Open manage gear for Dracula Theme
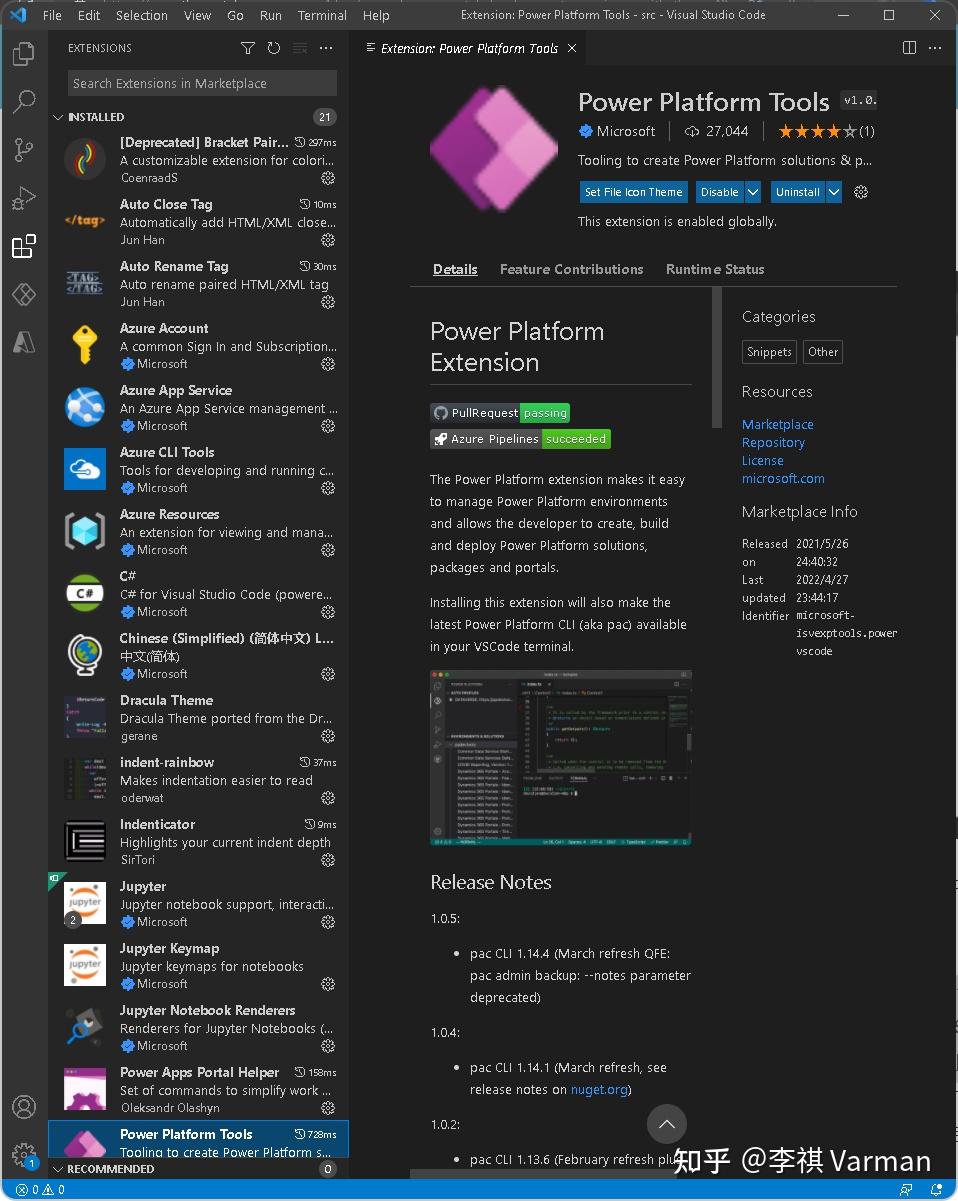 click(x=328, y=736)
